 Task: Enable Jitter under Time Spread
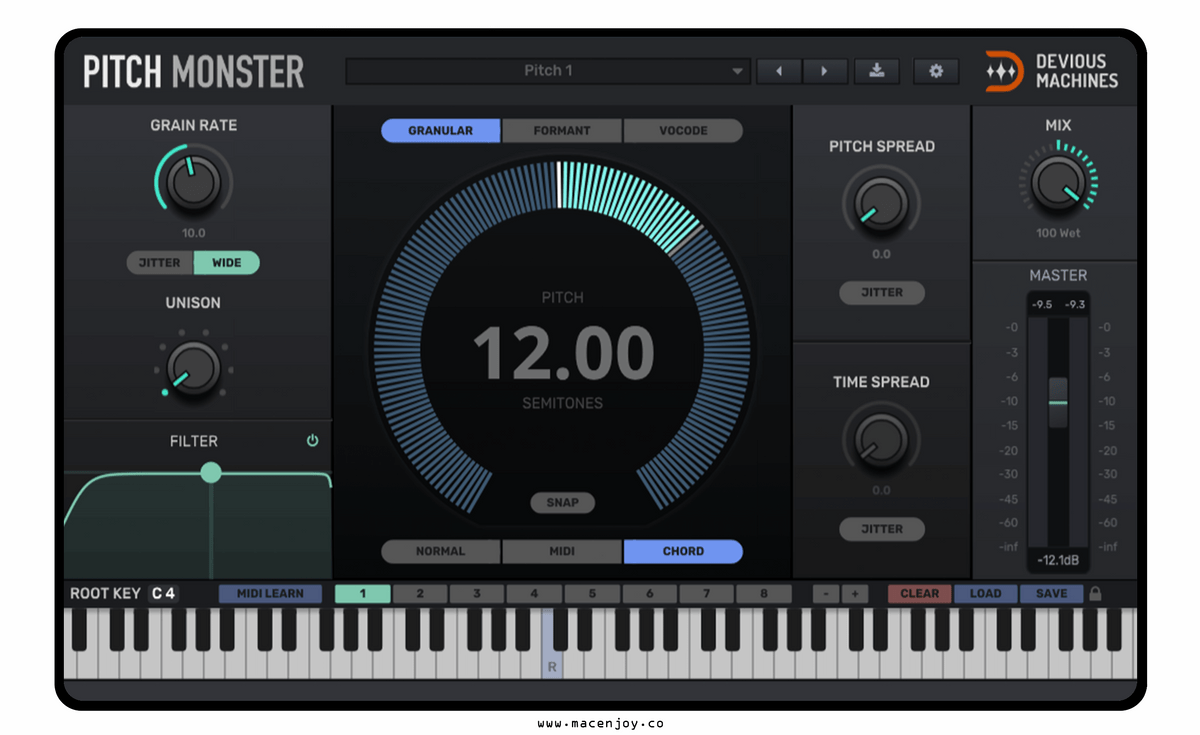coord(881,529)
